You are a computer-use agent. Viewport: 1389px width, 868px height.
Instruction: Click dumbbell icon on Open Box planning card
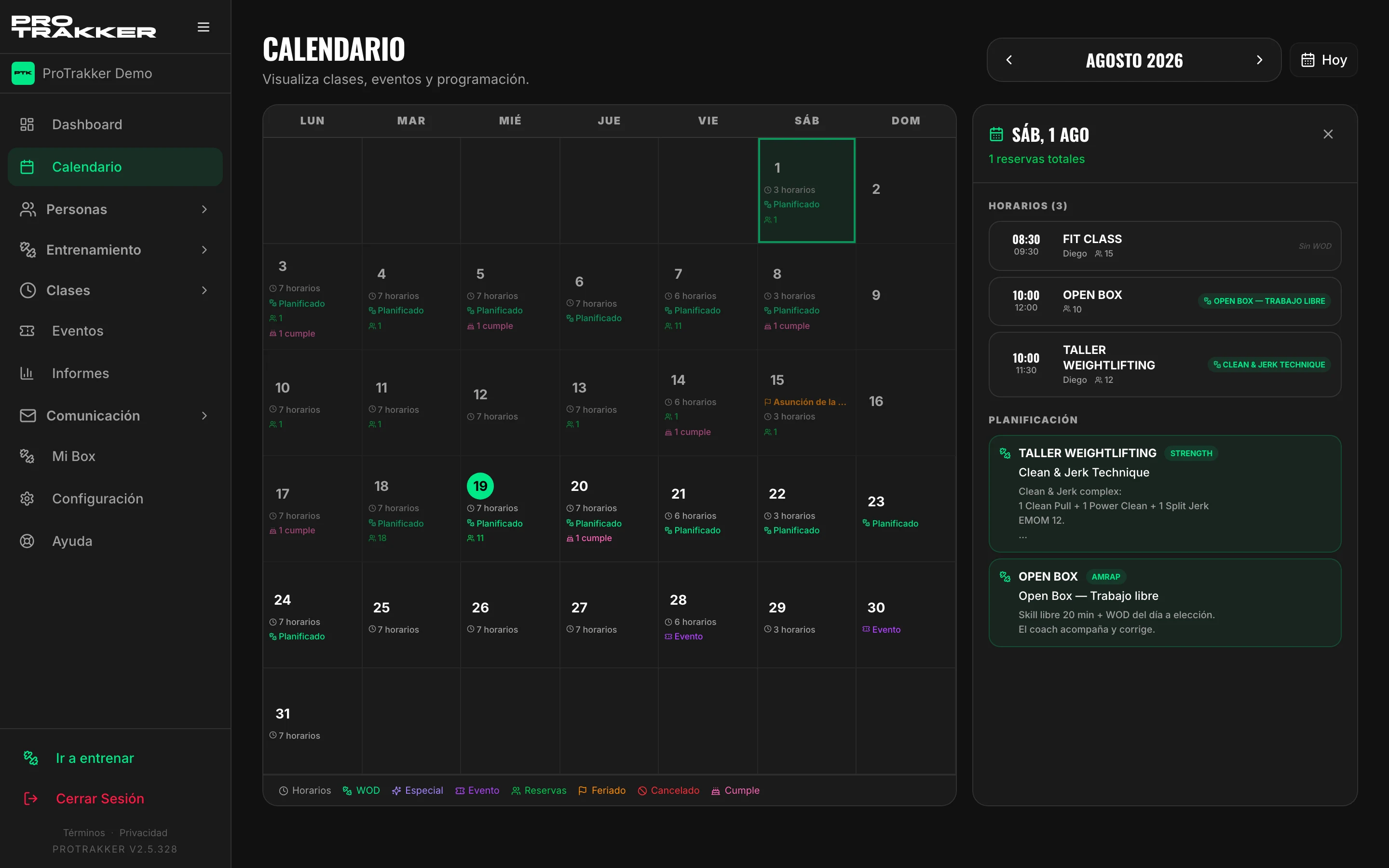1005,576
